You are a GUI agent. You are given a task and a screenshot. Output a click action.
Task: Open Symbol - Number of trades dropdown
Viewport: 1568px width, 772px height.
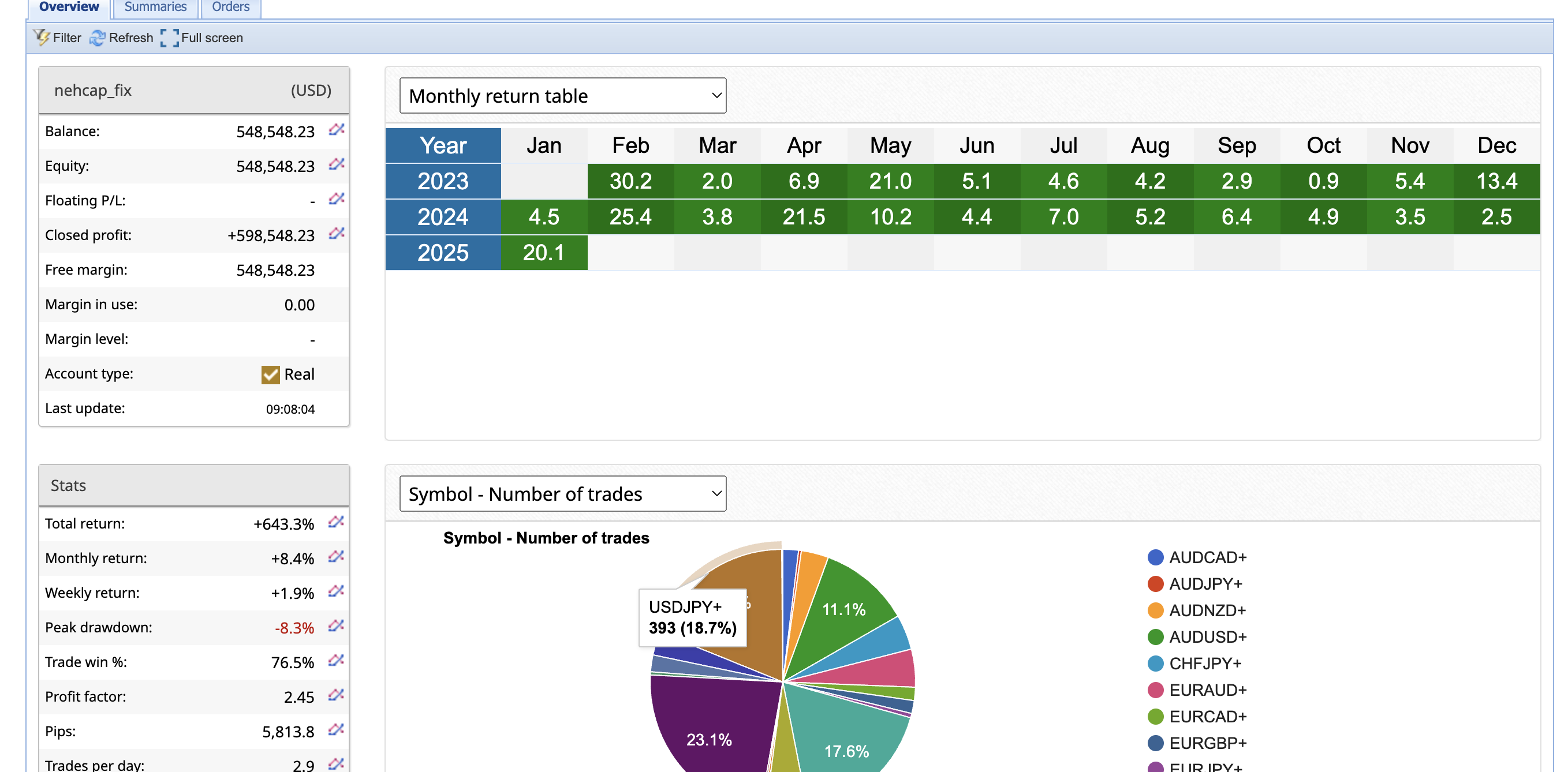coord(562,493)
